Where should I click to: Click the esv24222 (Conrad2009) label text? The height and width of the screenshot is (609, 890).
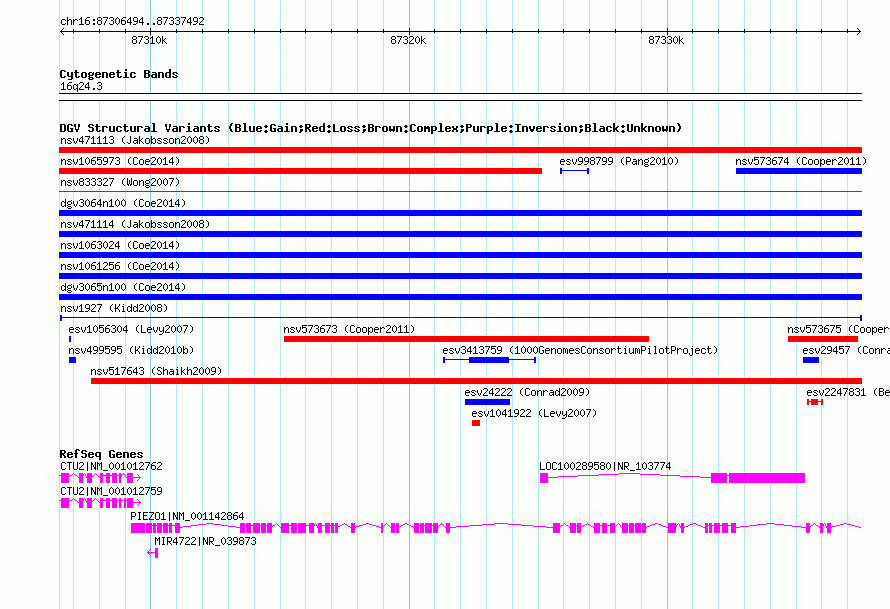click(527, 392)
